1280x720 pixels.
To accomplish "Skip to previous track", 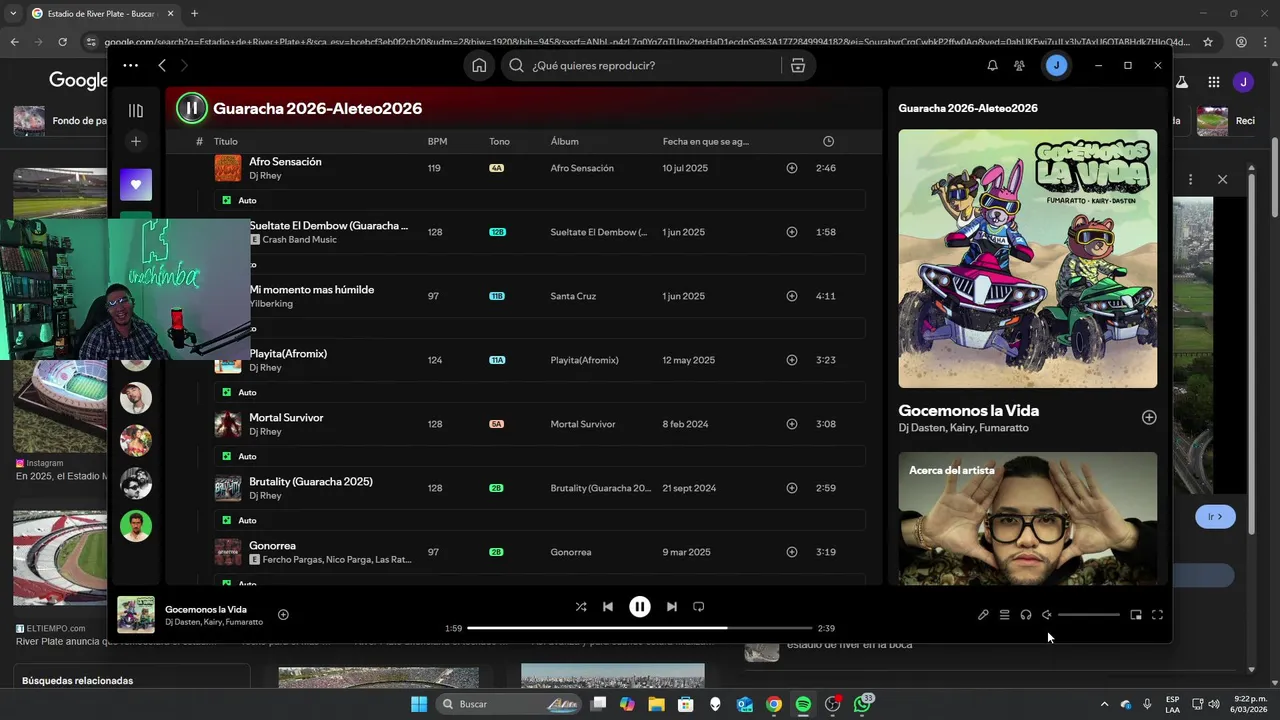I will (608, 606).
